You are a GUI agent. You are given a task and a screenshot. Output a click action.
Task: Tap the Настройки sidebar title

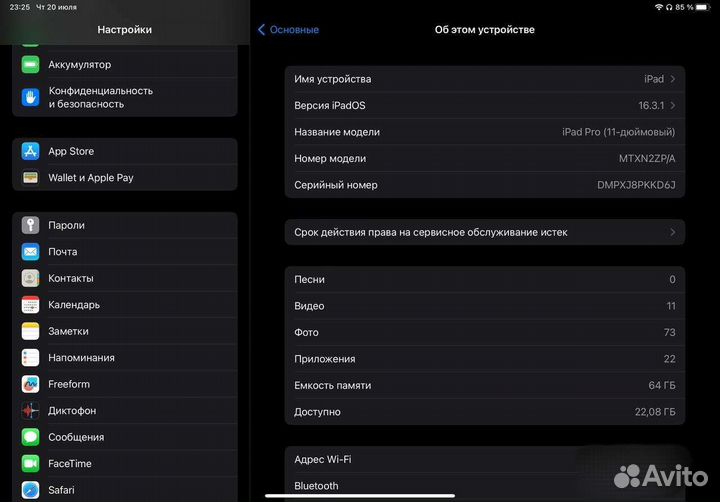[124, 30]
